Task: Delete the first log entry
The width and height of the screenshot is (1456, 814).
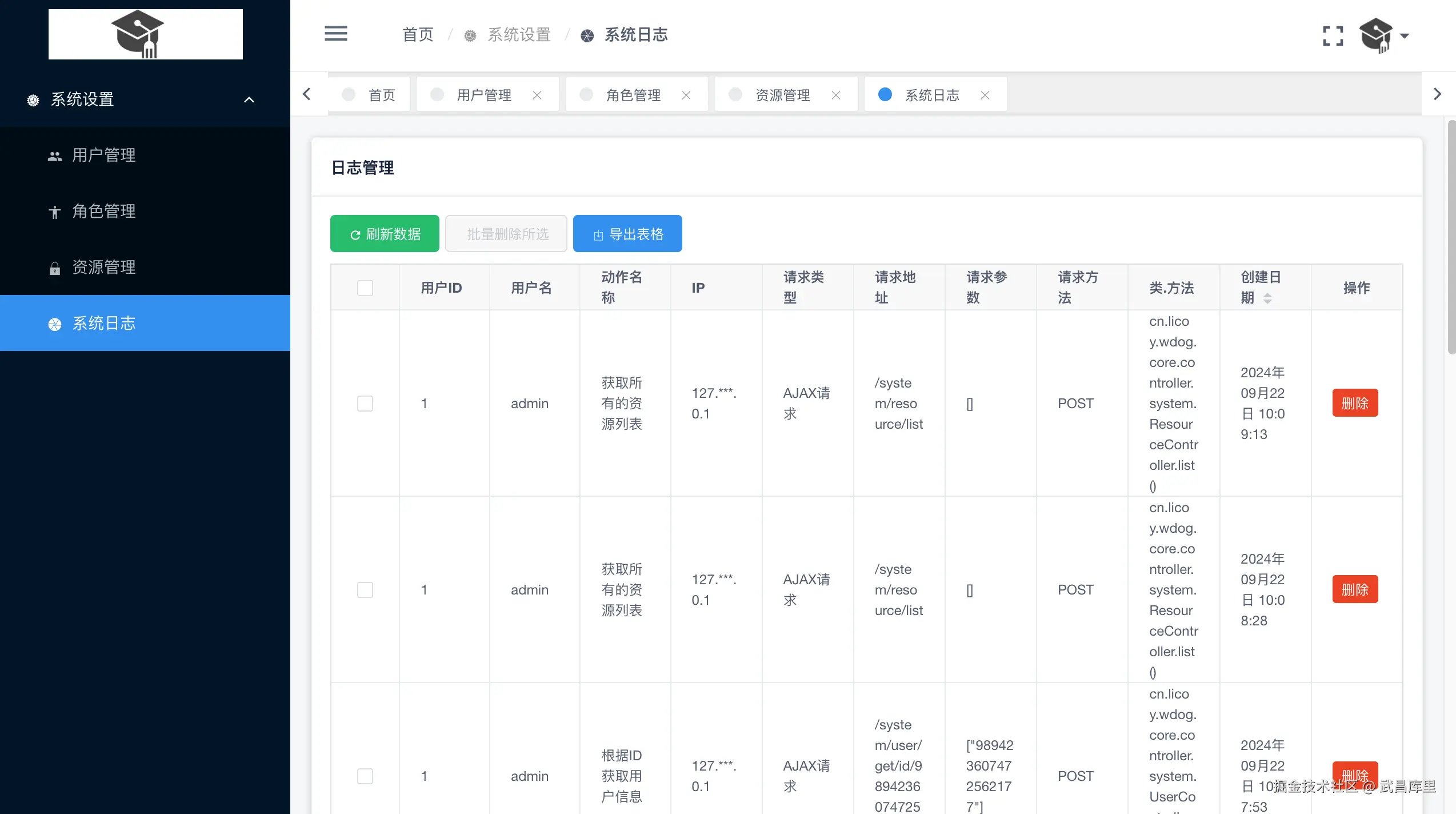Action: point(1355,404)
